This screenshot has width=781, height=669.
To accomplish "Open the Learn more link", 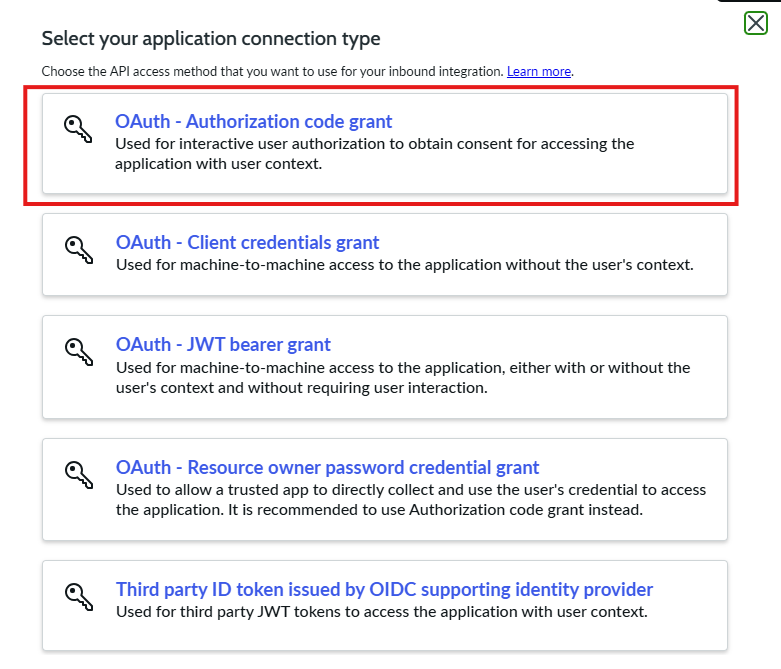I will [x=539, y=72].
